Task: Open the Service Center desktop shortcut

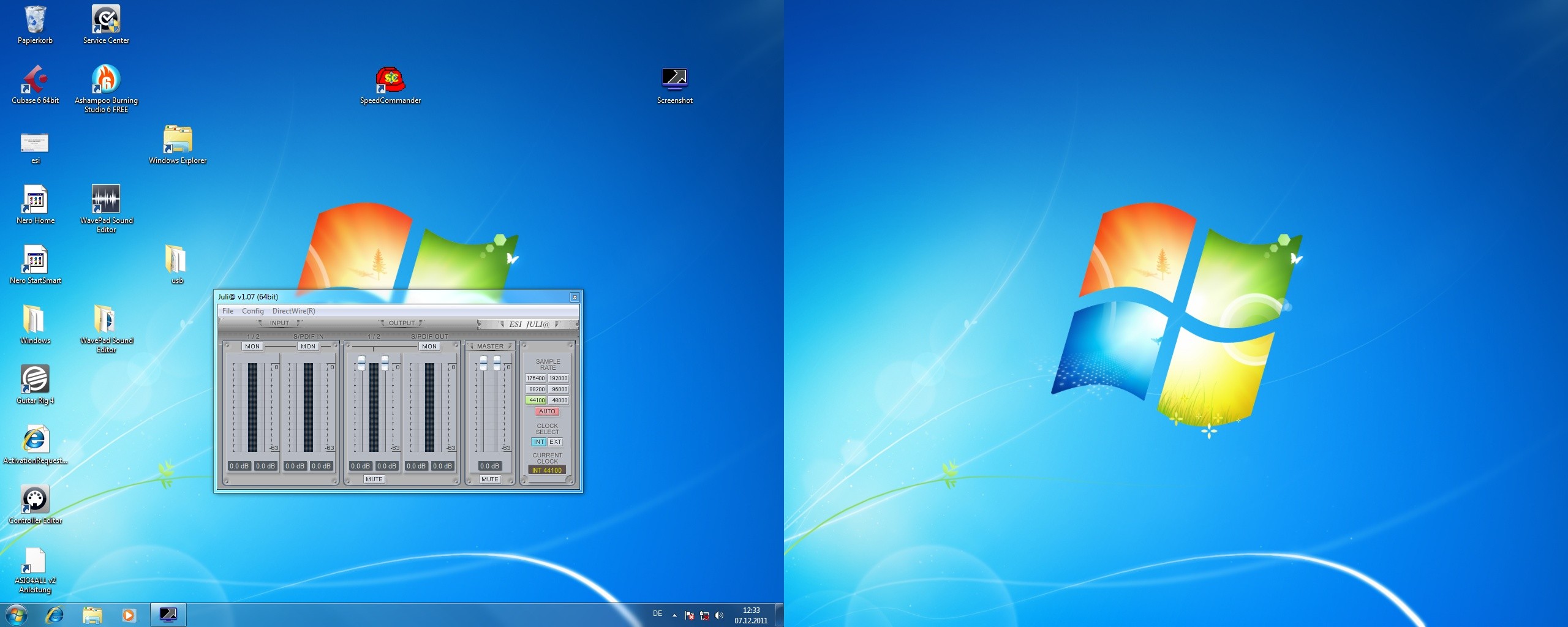Action: point(106,24)
